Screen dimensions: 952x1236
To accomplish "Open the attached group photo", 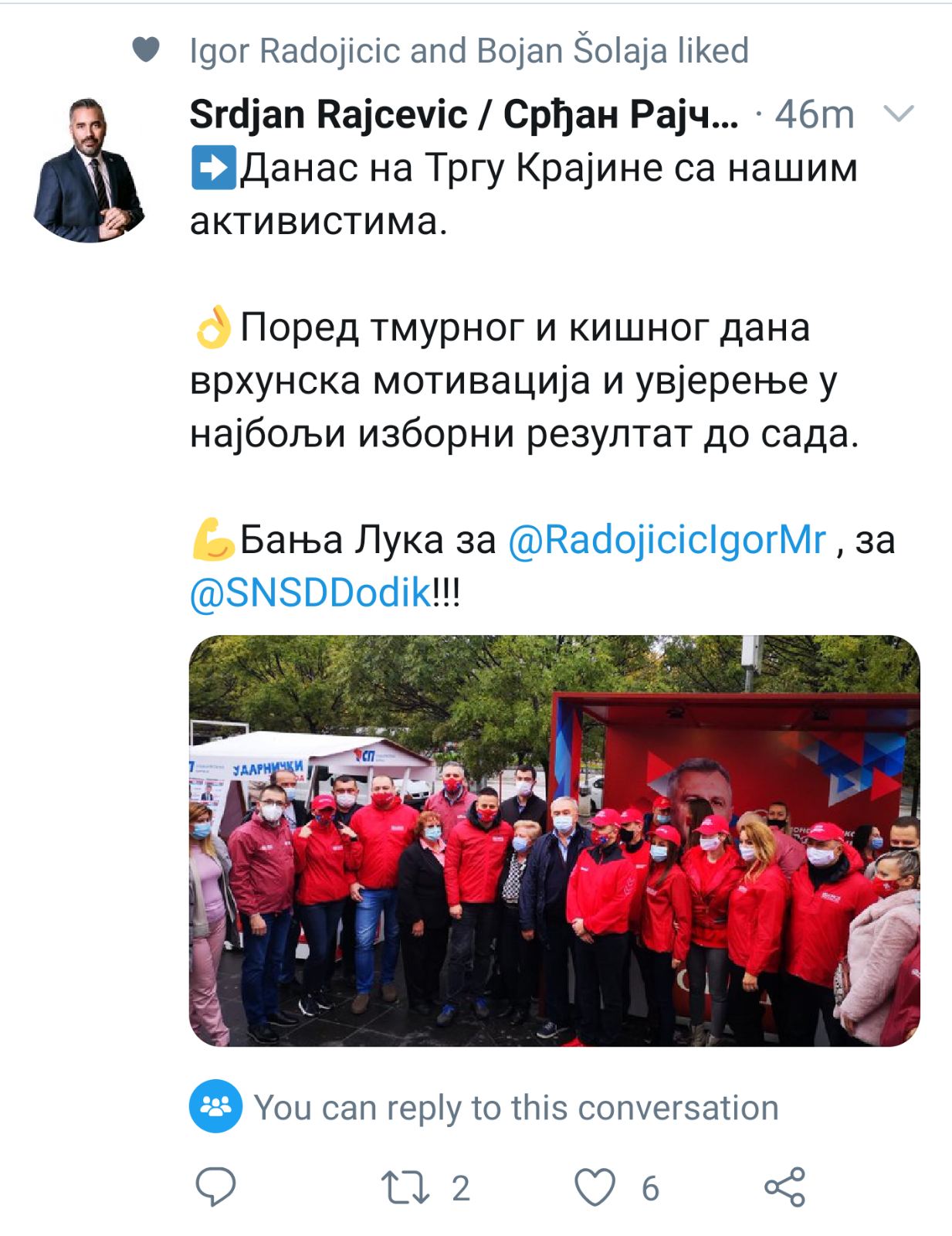I will [554, 840].
